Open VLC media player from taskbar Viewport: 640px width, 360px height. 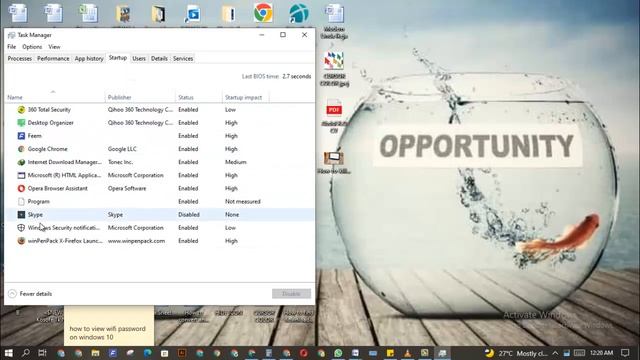tap(407, 353)
